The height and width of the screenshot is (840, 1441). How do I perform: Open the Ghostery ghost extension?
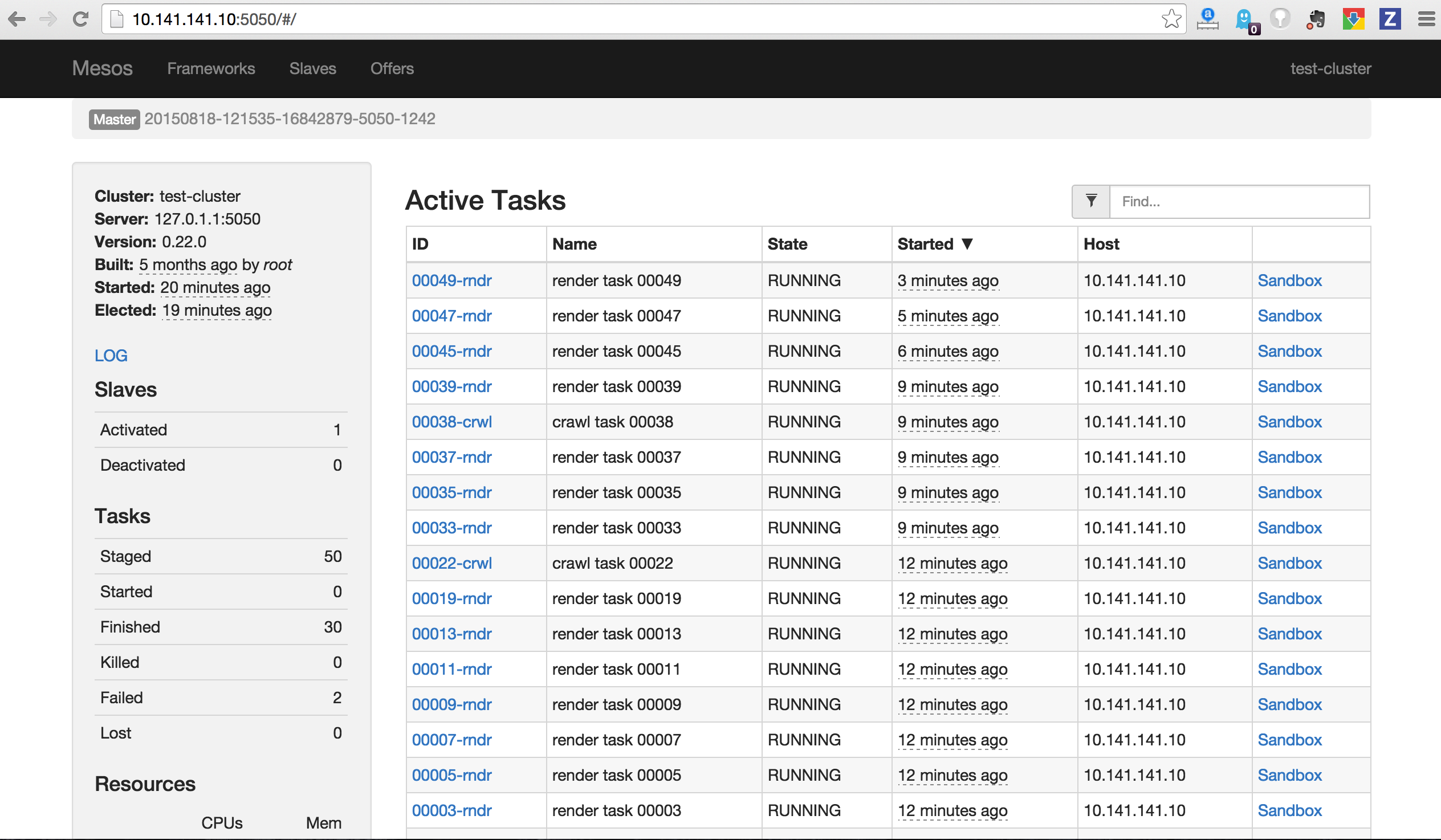[1244, 19]
